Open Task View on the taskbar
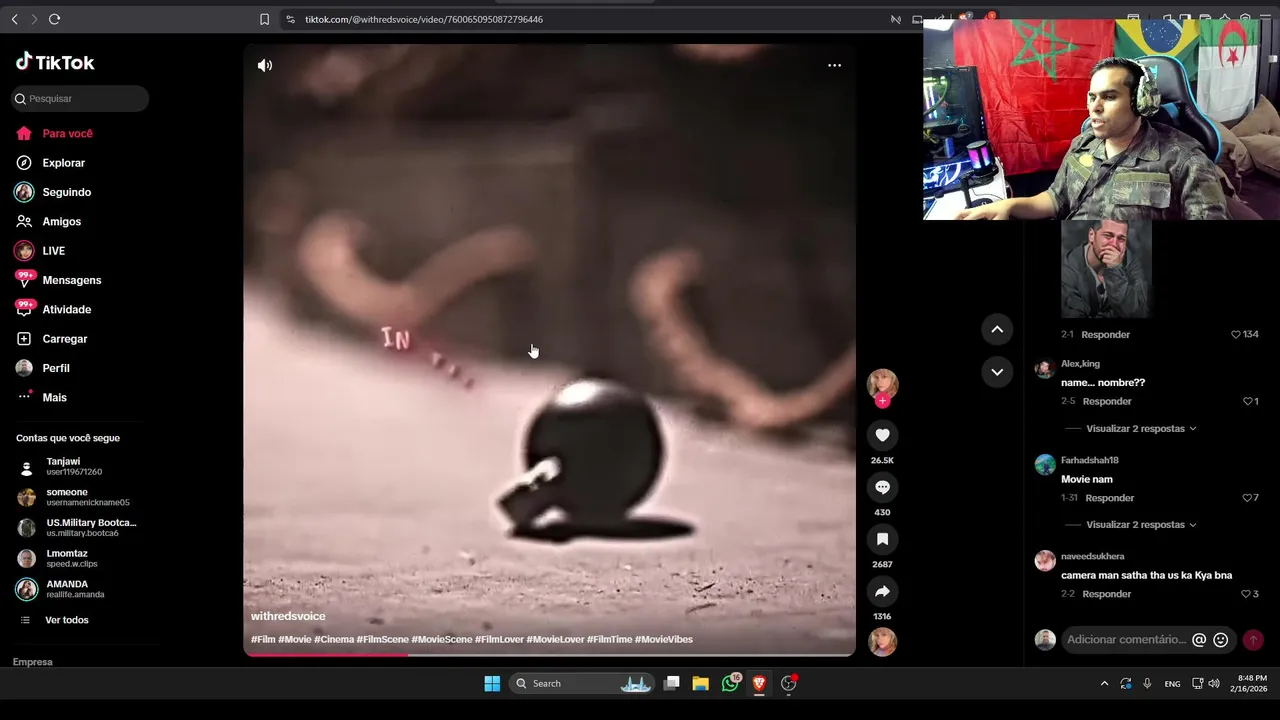Image resolution: width=1280 pixels, height=720 pixels. pyautogui.click(x=672, y=683)
